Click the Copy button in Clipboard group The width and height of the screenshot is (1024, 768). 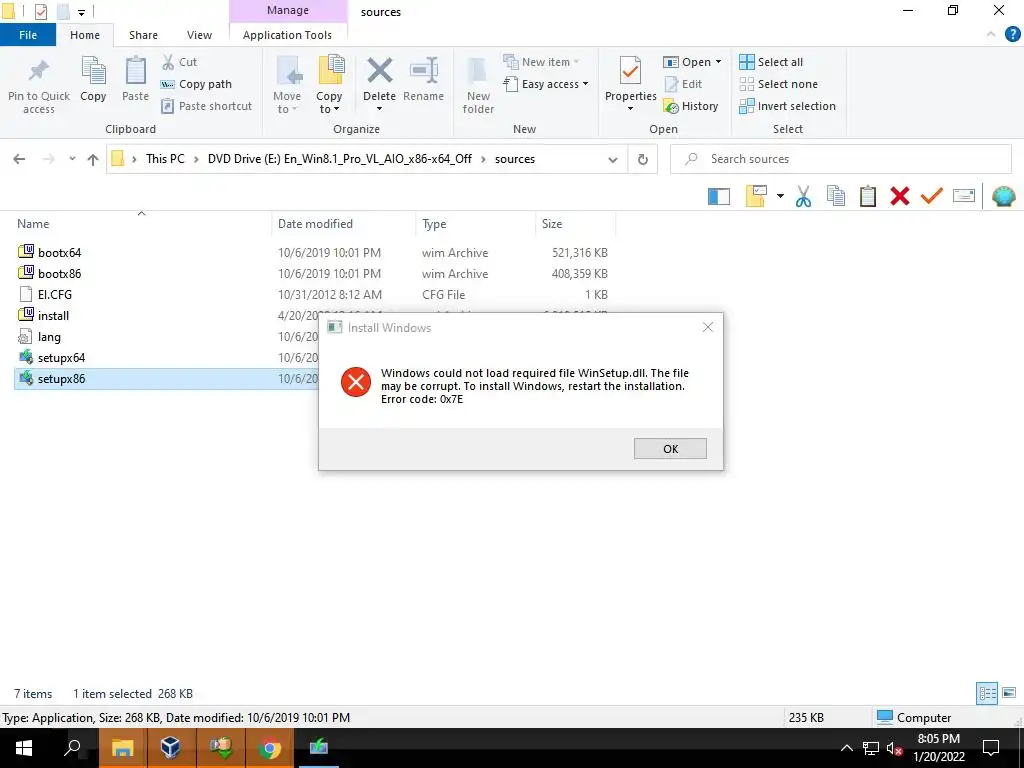click(x=93, y=79)
